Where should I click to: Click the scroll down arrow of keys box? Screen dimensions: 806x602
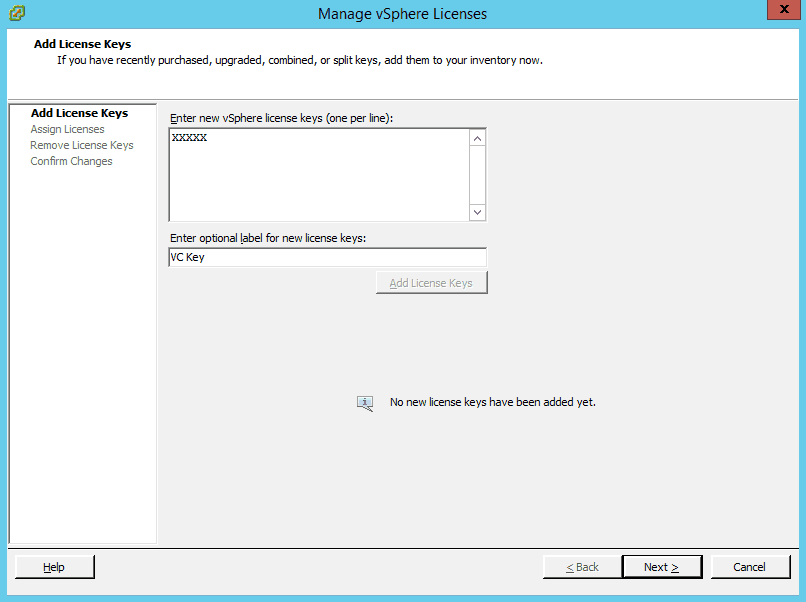[478, 212]
